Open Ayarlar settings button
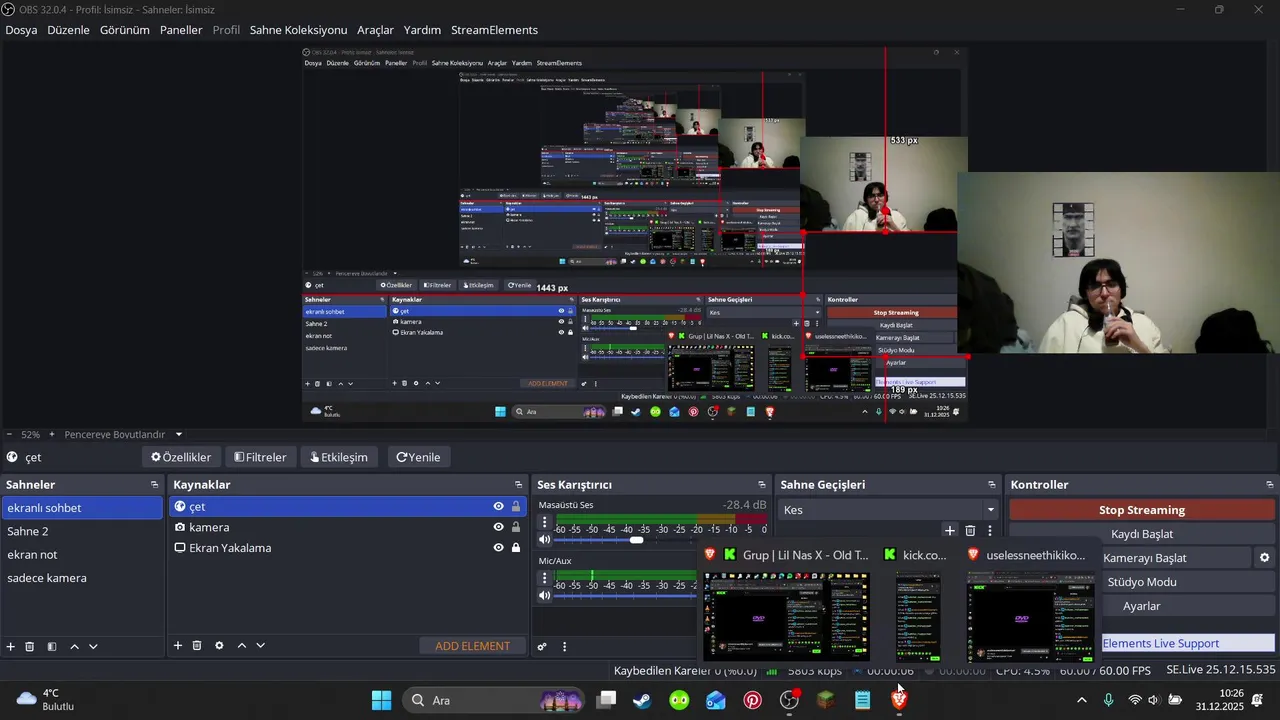The width and height of the screenshot is (1280, 720). point(1142,606)
